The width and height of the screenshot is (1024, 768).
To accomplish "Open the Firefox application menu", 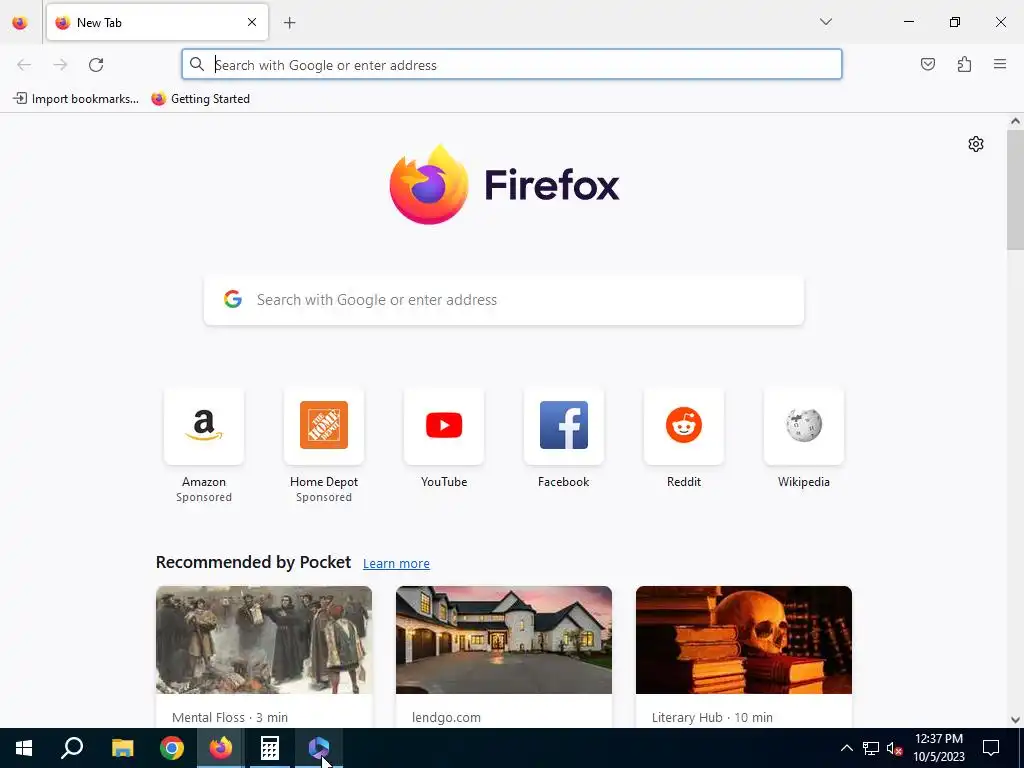I will (x=1000, y=64).
